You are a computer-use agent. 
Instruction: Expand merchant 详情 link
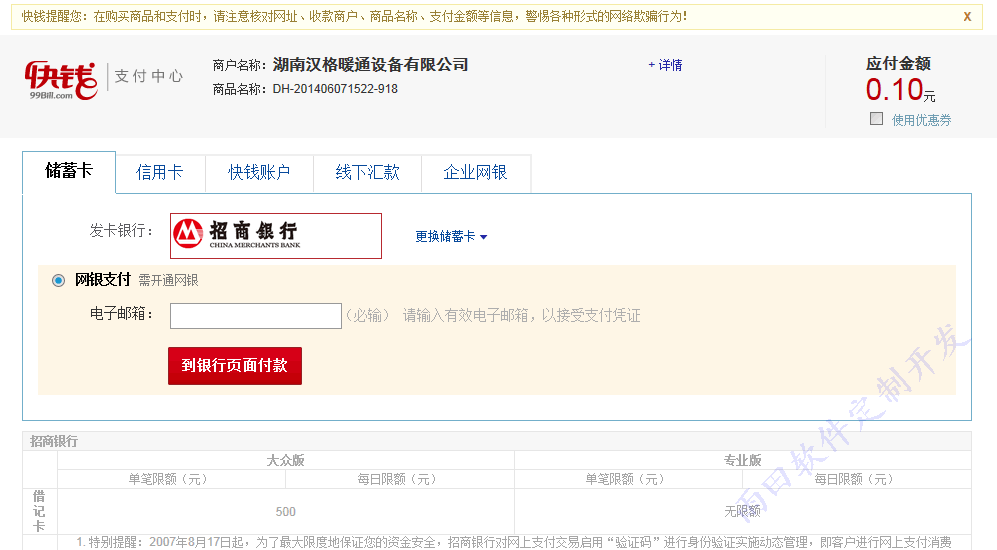pos(665,65)
